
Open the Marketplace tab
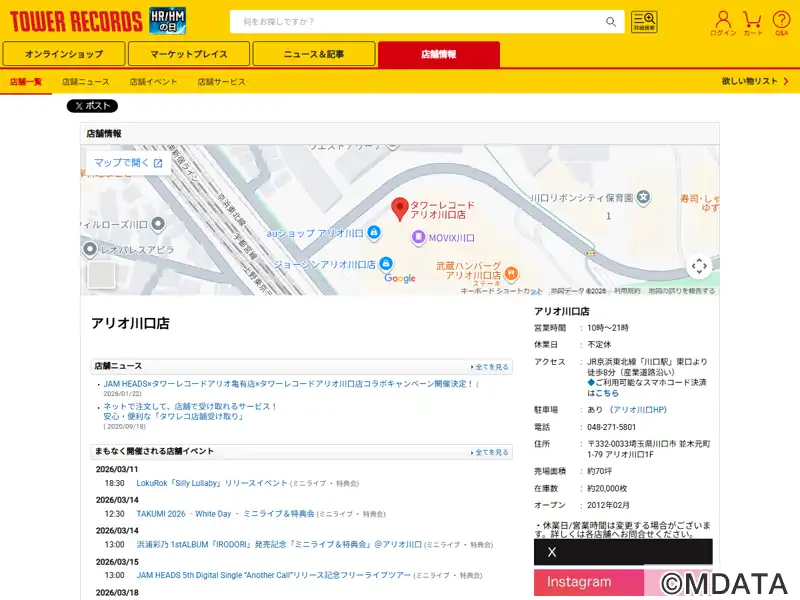point(189,54)
